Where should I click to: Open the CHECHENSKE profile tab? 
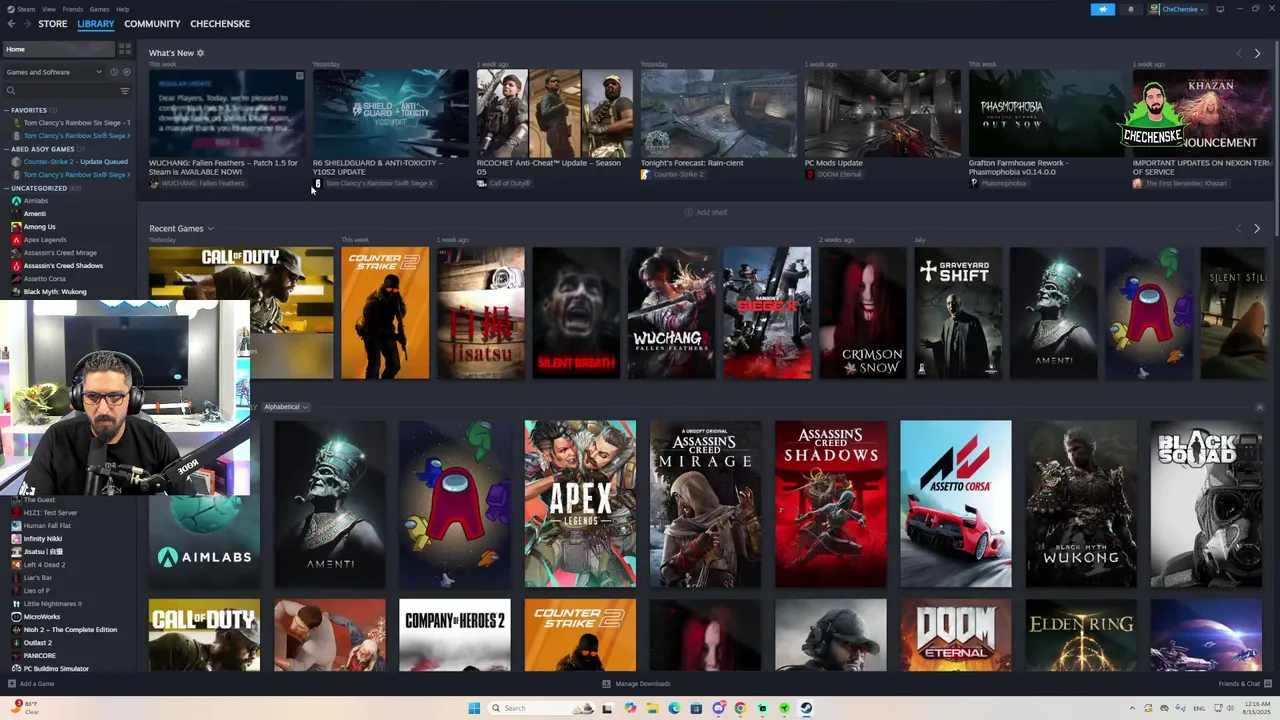point(220,24)
